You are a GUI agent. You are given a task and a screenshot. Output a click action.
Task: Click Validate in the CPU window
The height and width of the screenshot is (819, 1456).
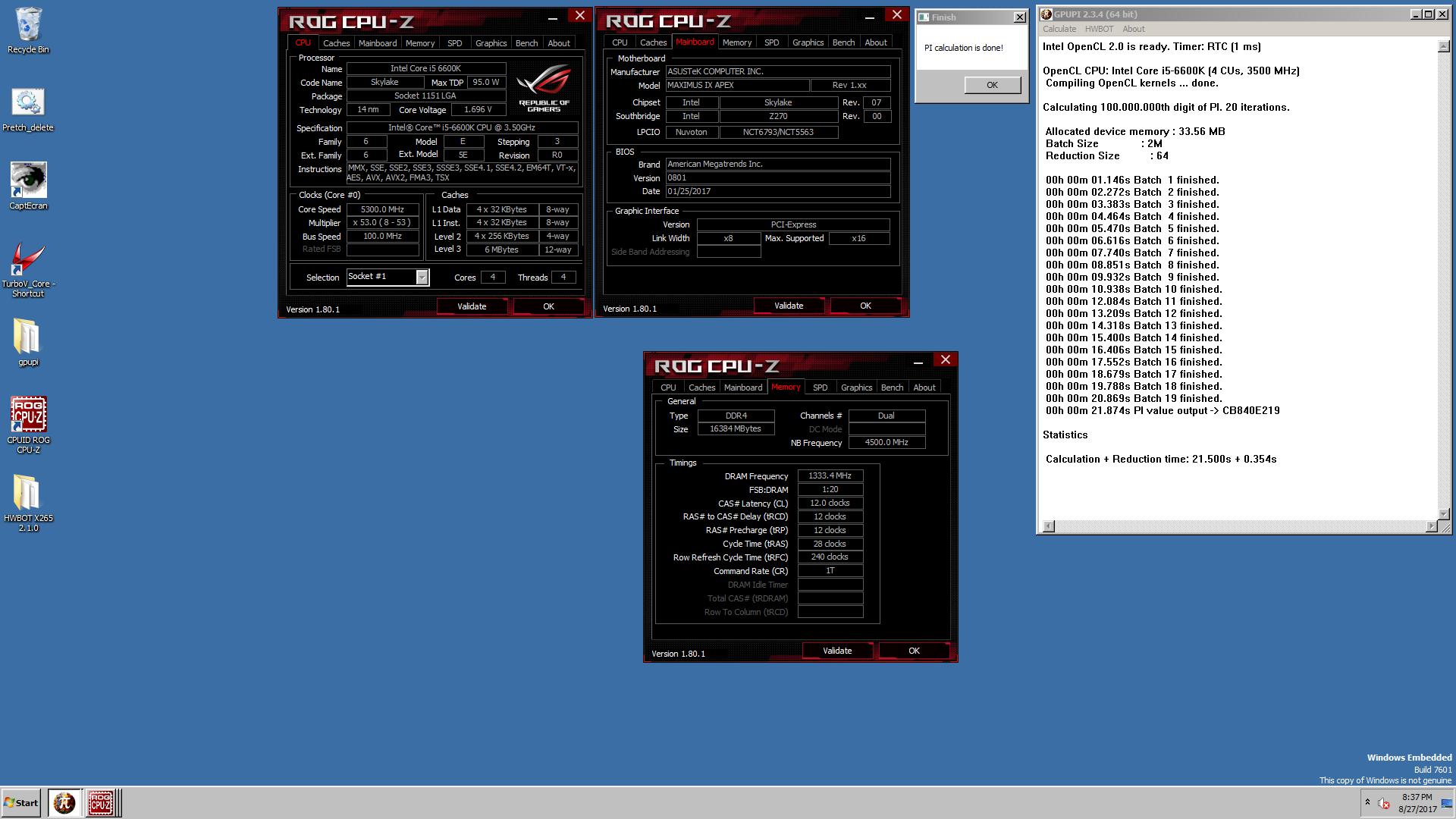pyautogui.click(x=472, y=306)
